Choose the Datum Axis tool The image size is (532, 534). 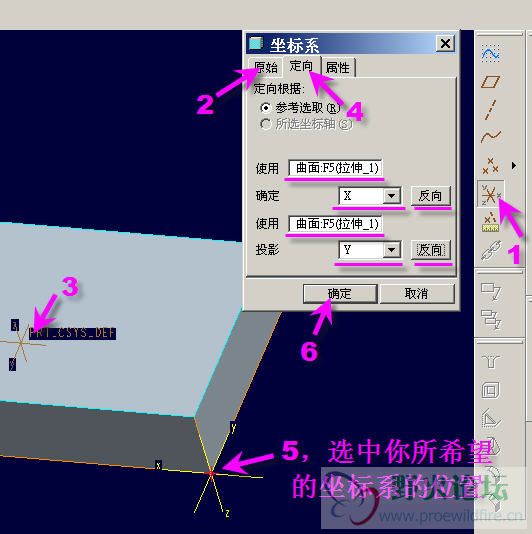coord(490,110)
